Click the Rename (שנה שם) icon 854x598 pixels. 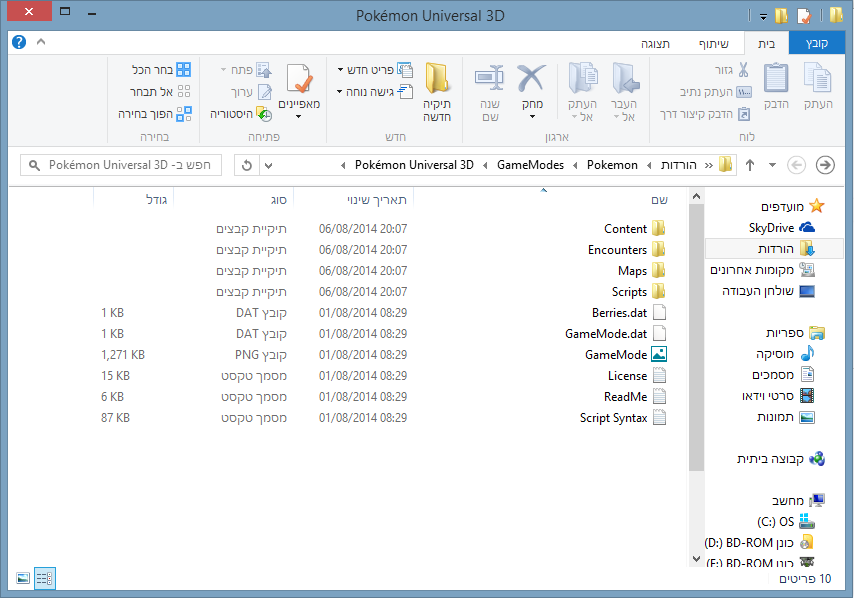(x=490, y=78)
